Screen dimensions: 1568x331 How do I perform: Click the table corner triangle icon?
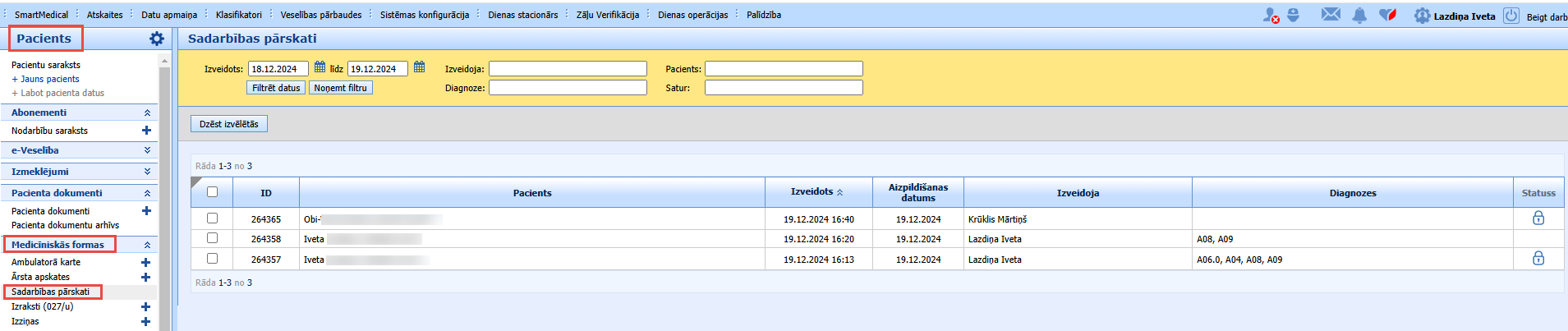coord(196,182)
